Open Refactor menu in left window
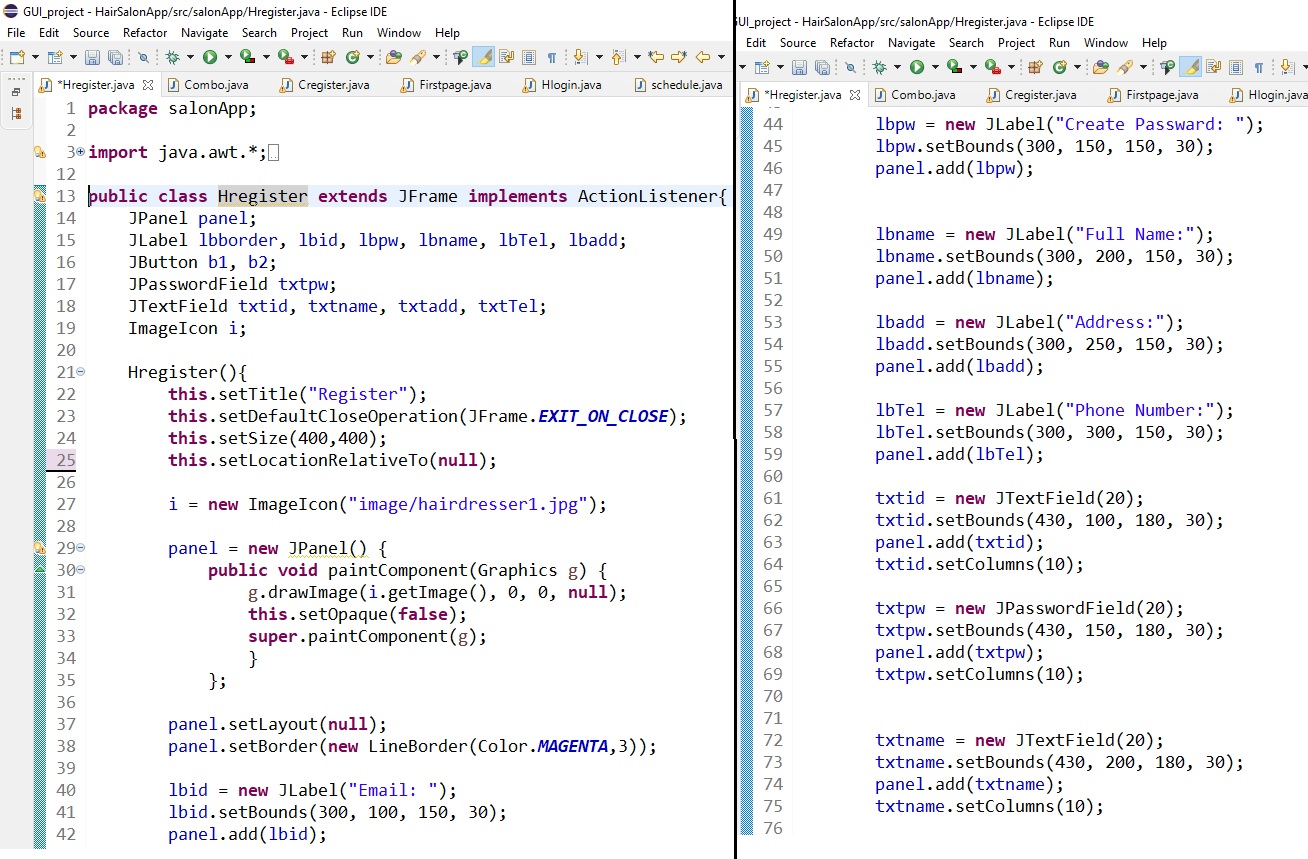 pos(145,33)
